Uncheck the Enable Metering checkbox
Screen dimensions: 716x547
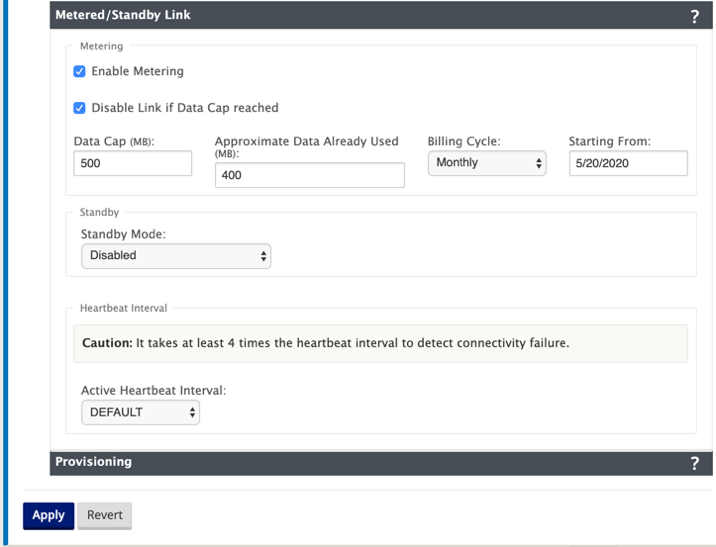coord(79,71)
